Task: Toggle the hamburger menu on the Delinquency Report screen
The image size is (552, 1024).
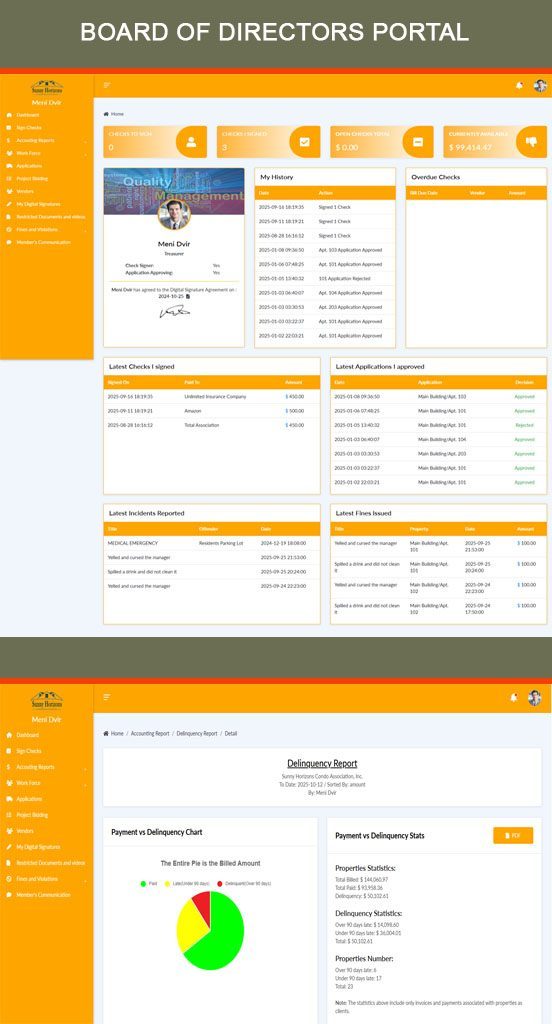Action: click(107, 697)
